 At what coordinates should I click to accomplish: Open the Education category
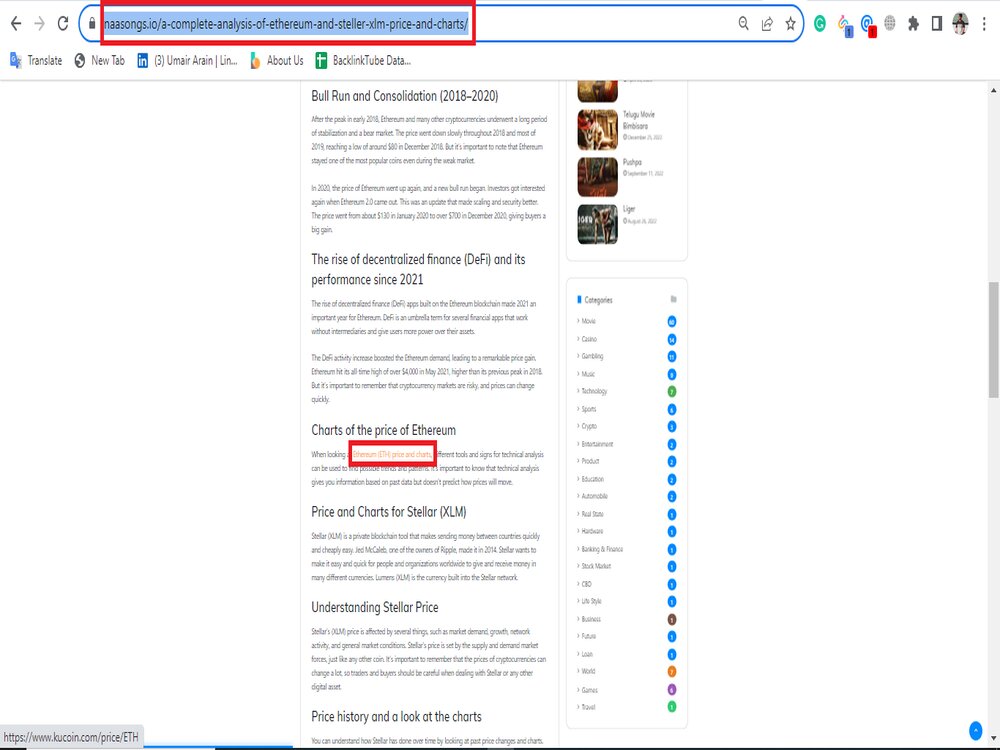592,479
